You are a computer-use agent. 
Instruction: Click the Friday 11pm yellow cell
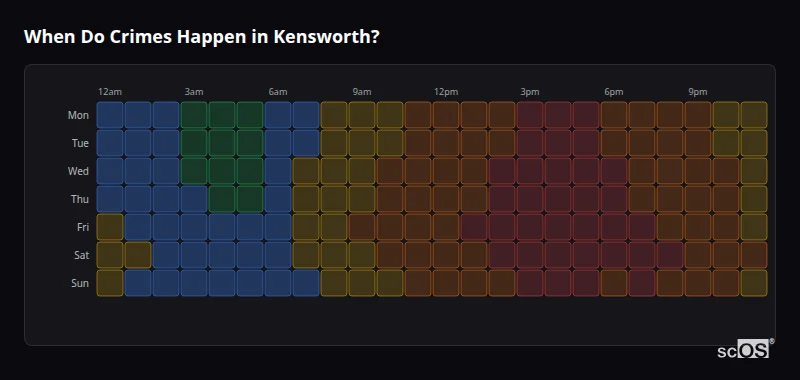(754, 227)
